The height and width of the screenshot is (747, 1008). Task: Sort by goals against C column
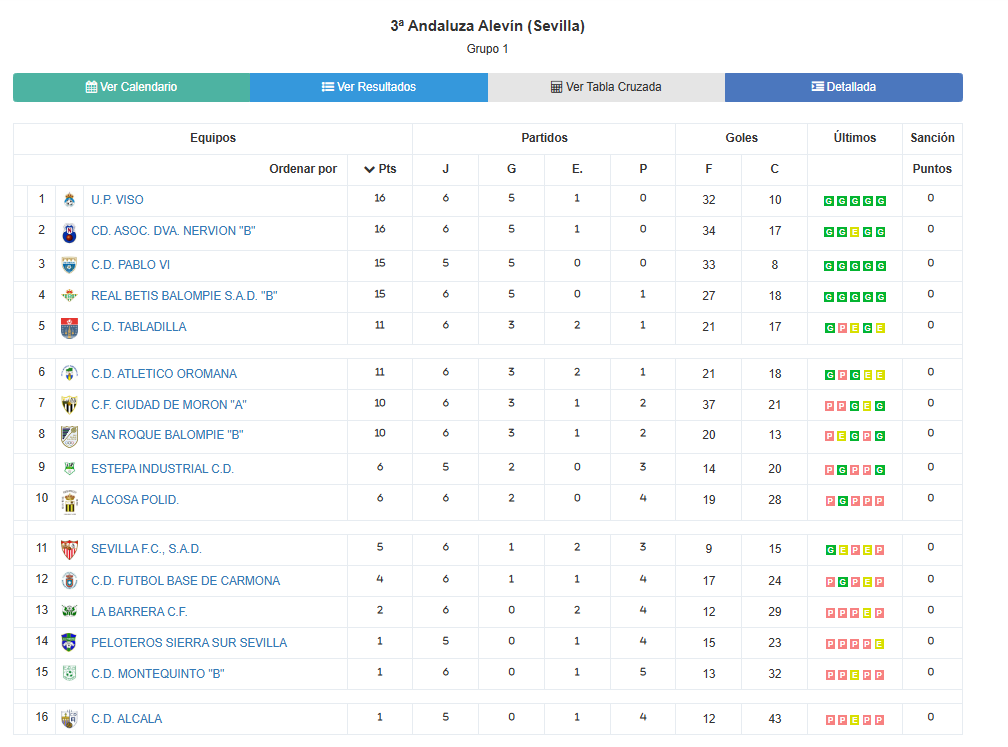point(775,169)
